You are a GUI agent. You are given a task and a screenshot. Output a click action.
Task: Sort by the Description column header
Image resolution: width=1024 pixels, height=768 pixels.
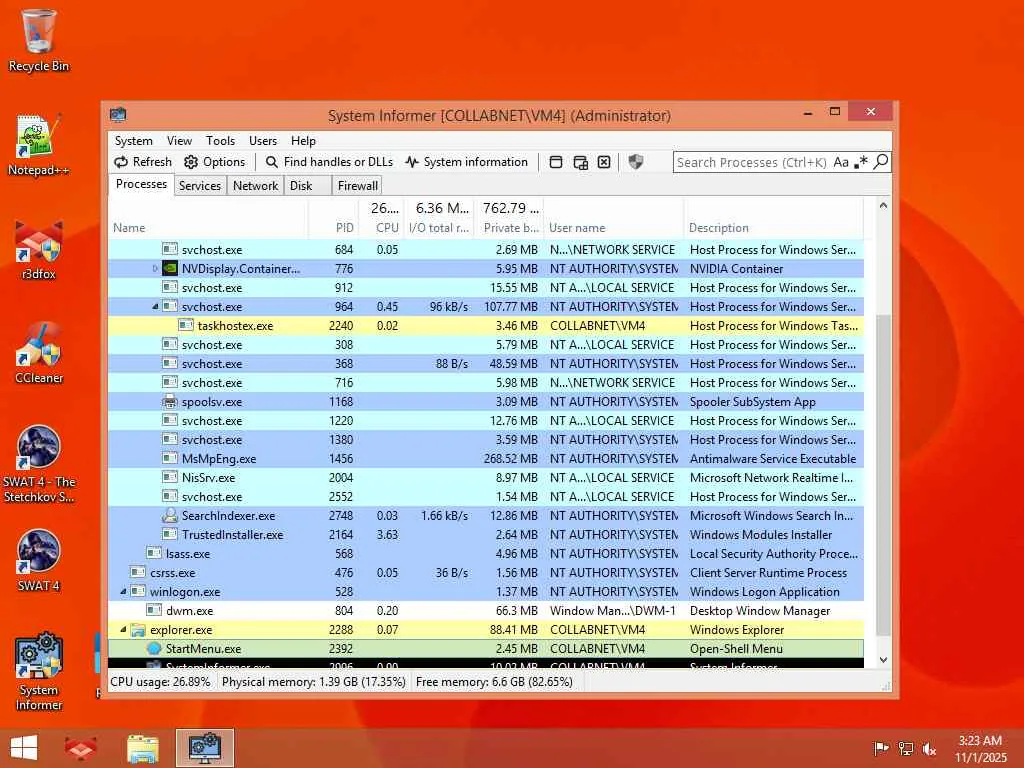point(773,228)
